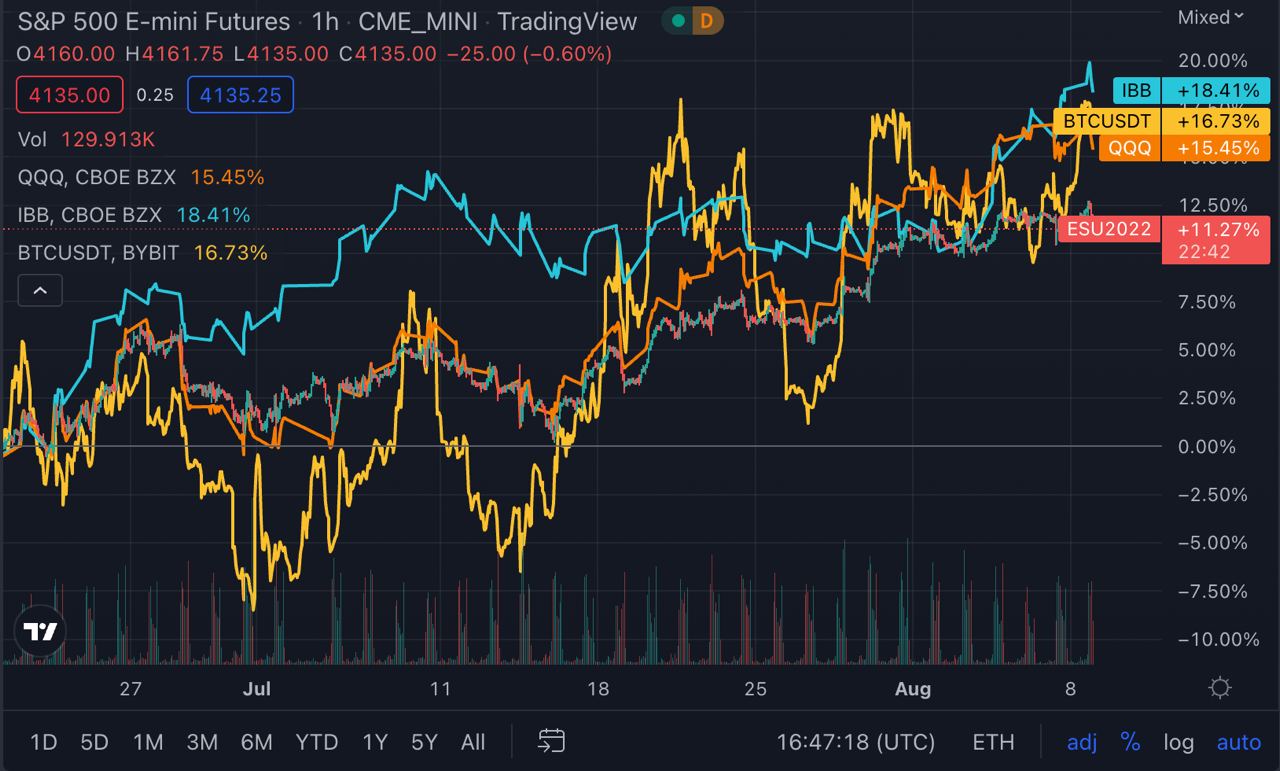
Task: Click the 16:47:18 (UTC) timezone clock
Action: point(856,742)
